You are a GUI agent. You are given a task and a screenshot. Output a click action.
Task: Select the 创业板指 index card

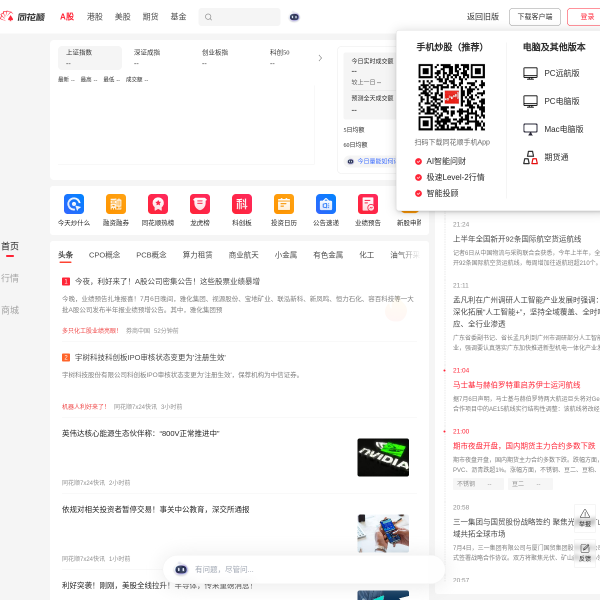pyautogui.click(x=226, y=58)
